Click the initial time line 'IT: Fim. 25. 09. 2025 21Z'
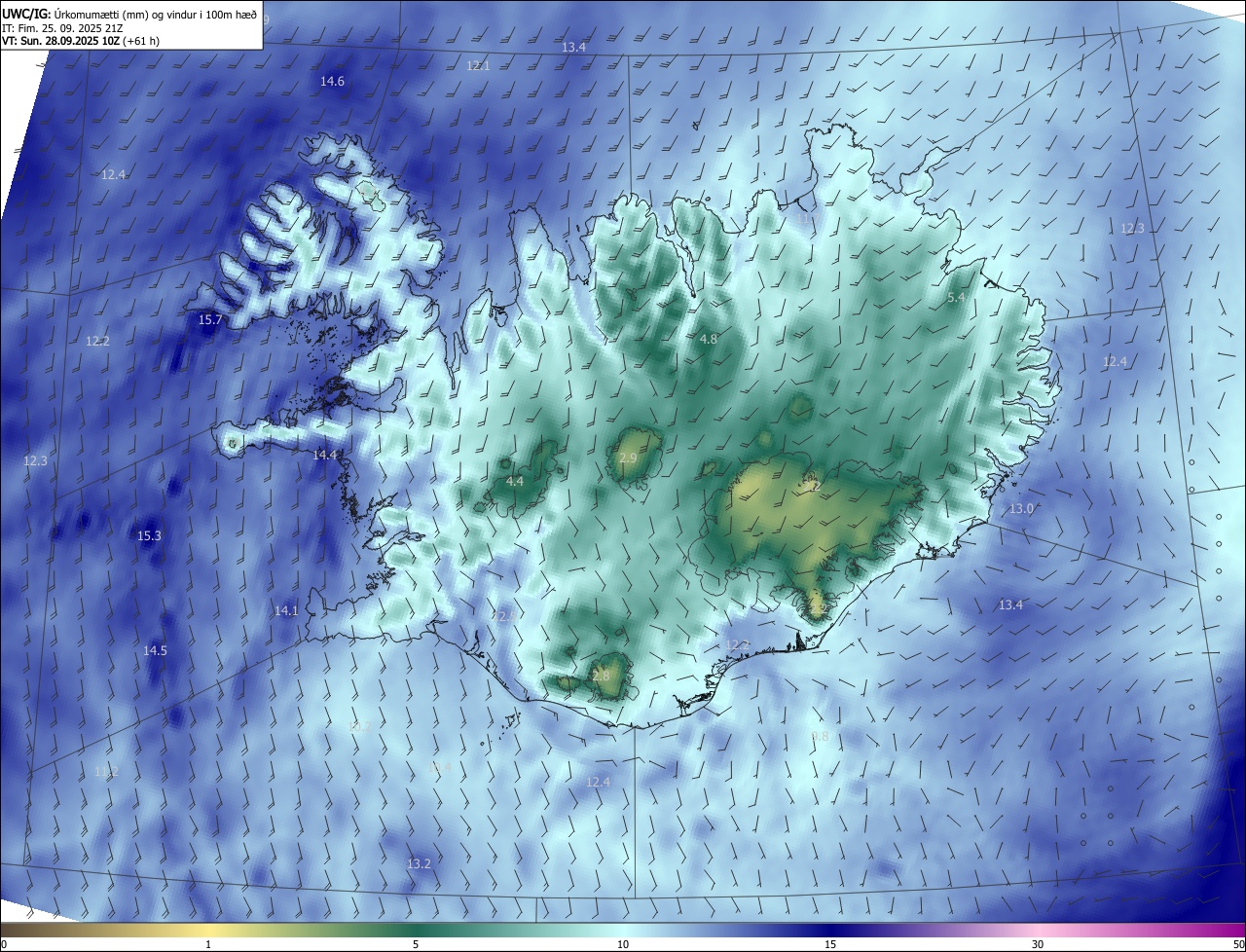Viewport: 1246px width, 952px height. 62,27
